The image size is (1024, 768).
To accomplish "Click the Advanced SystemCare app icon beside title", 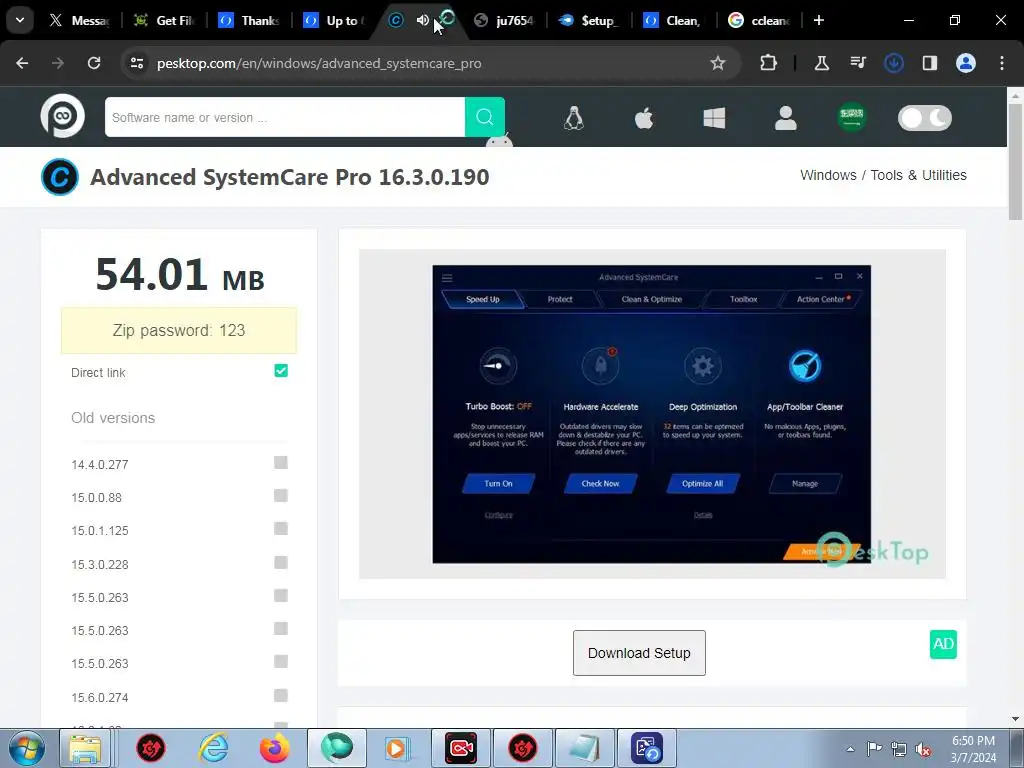I will [x=60, y=177].
